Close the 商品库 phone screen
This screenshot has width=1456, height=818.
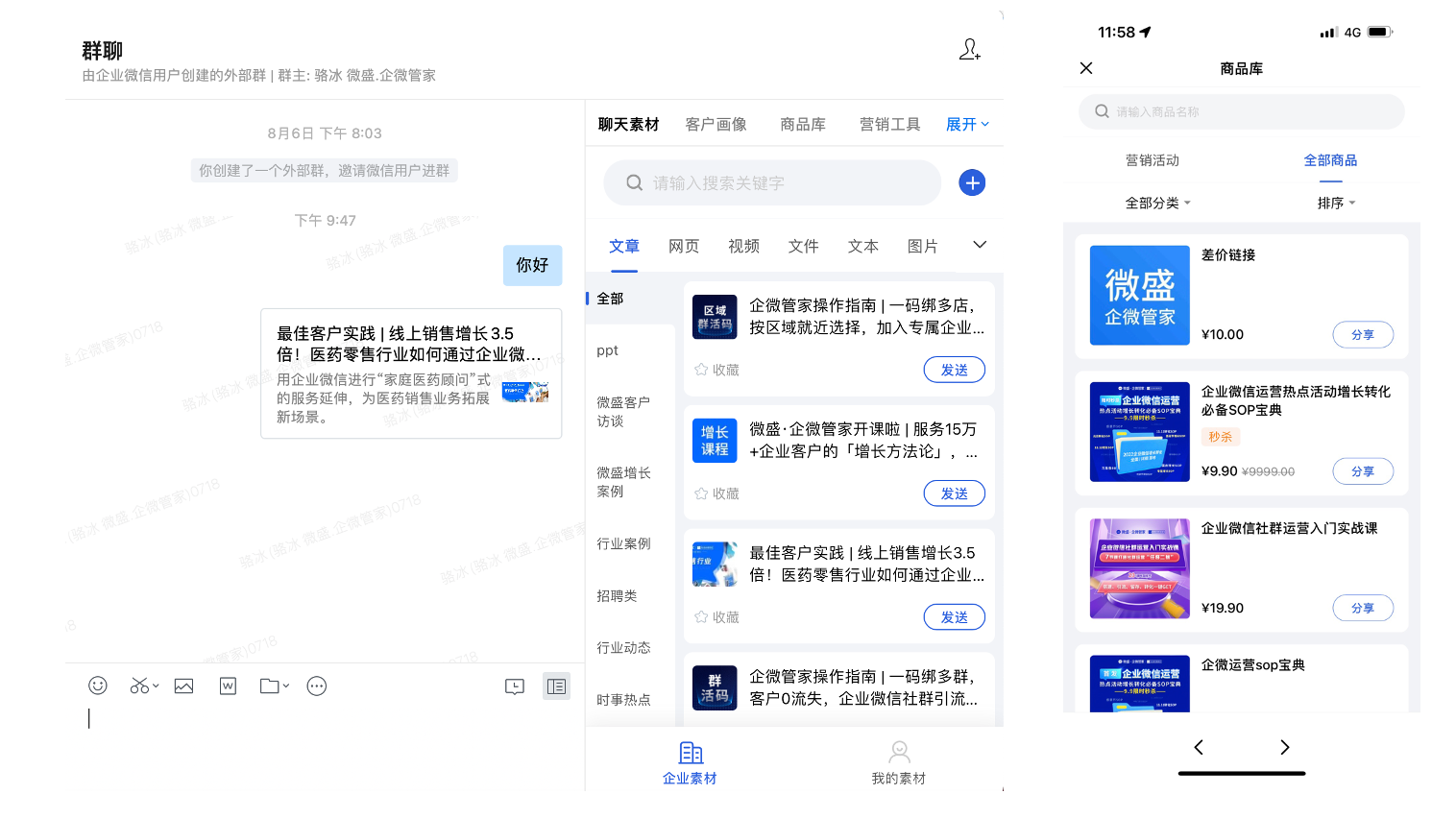pos(1086,68)
